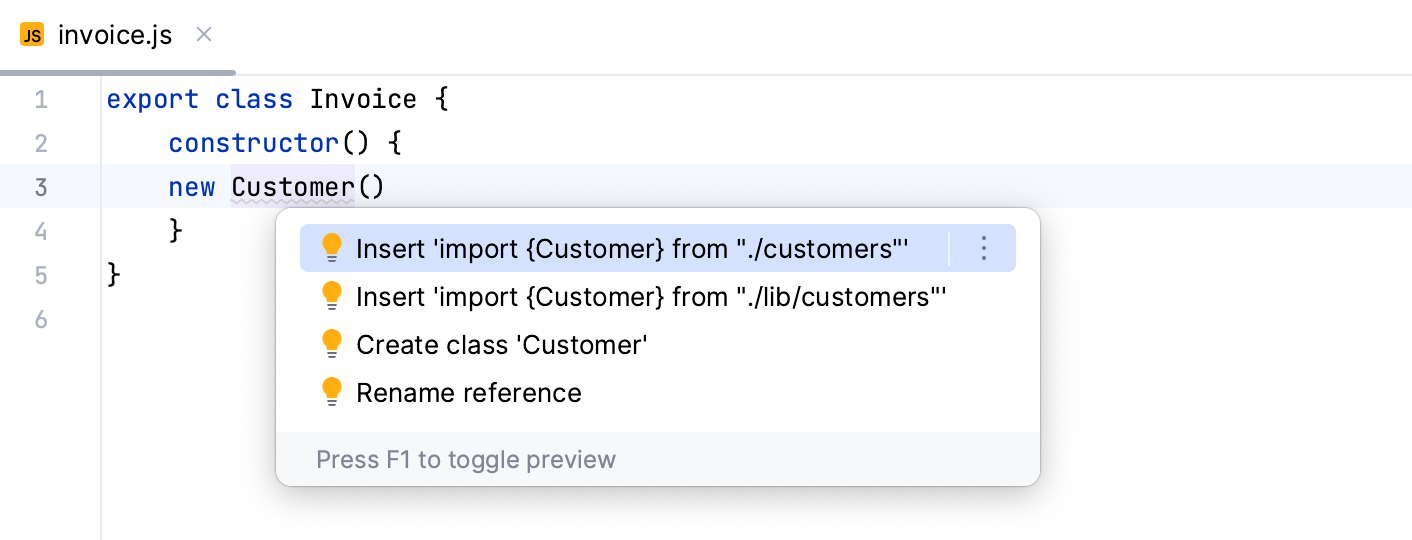Click lightbulb icon for './customers' import
This screenshot has width=1412, height=540.
(333, 249)
